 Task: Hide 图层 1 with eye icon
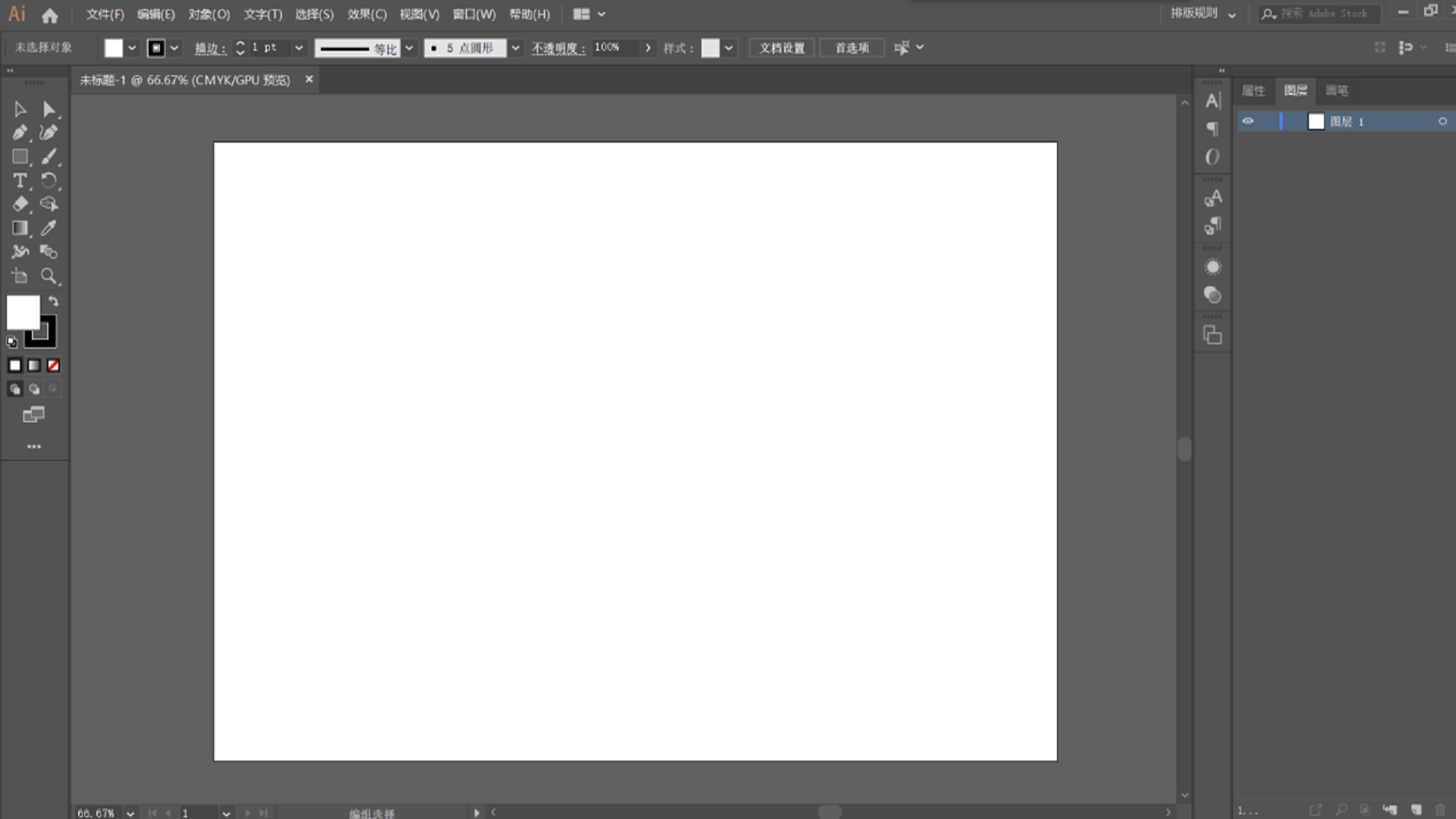click(x=1248, y=121)
